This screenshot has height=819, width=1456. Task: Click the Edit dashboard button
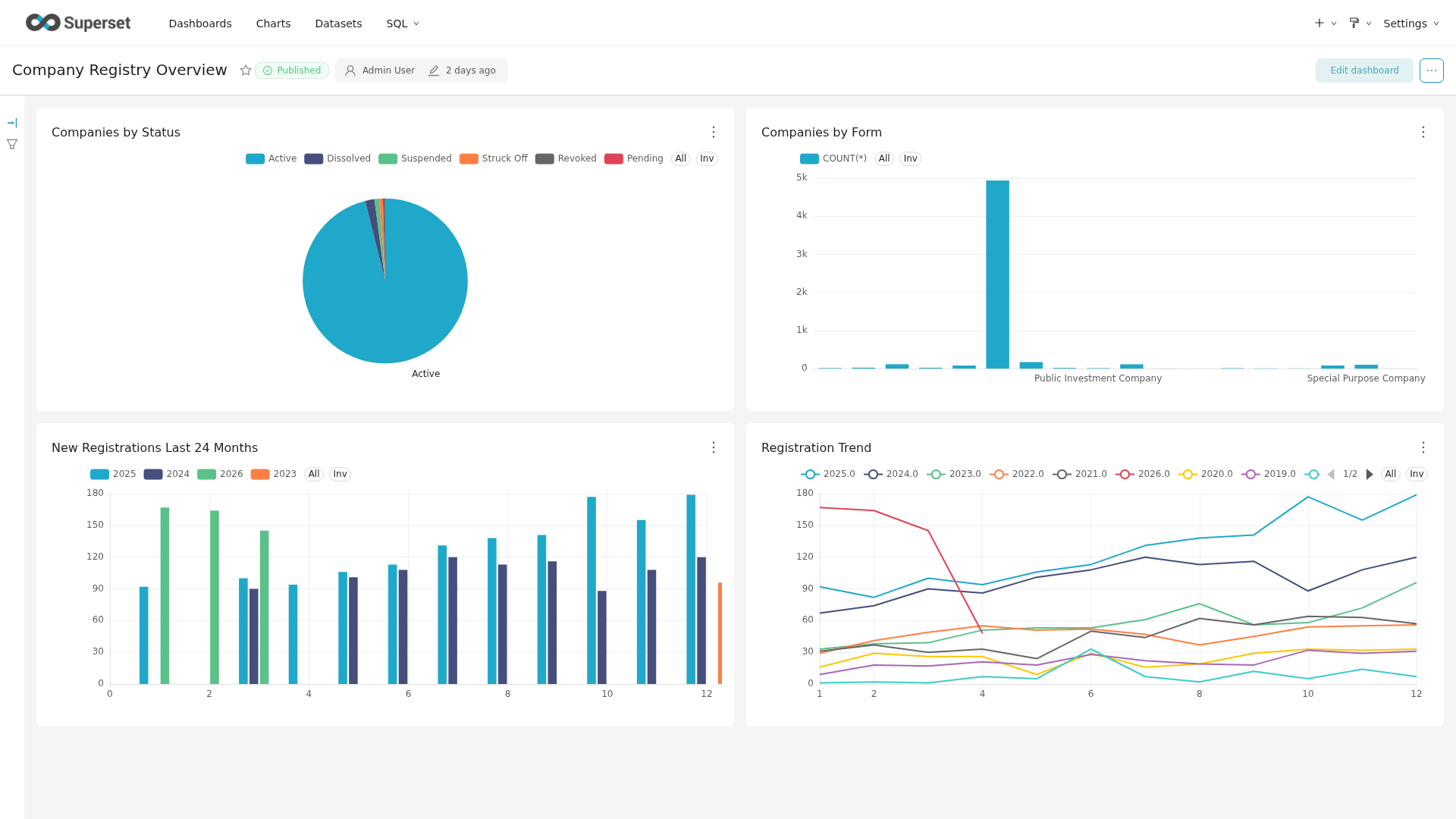pyautogui.click(x=1363, y=71)
